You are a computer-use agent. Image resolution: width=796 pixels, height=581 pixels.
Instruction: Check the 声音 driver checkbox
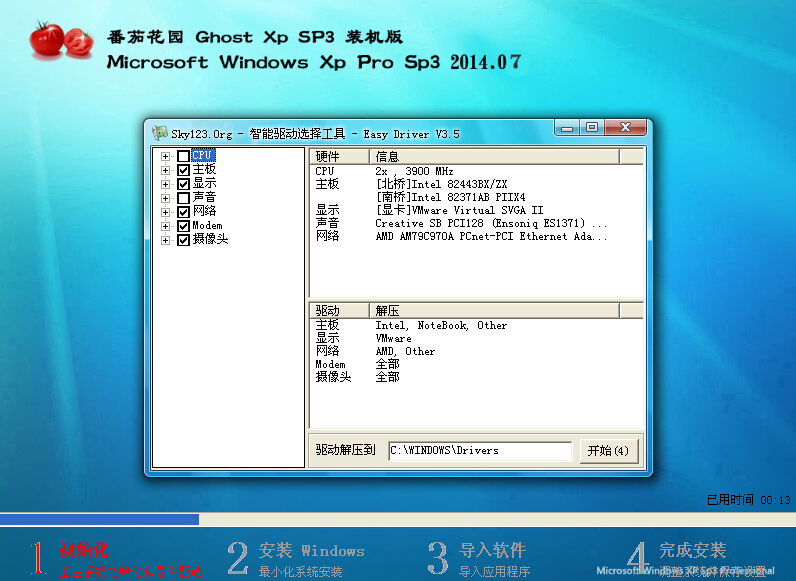[183, 198]
